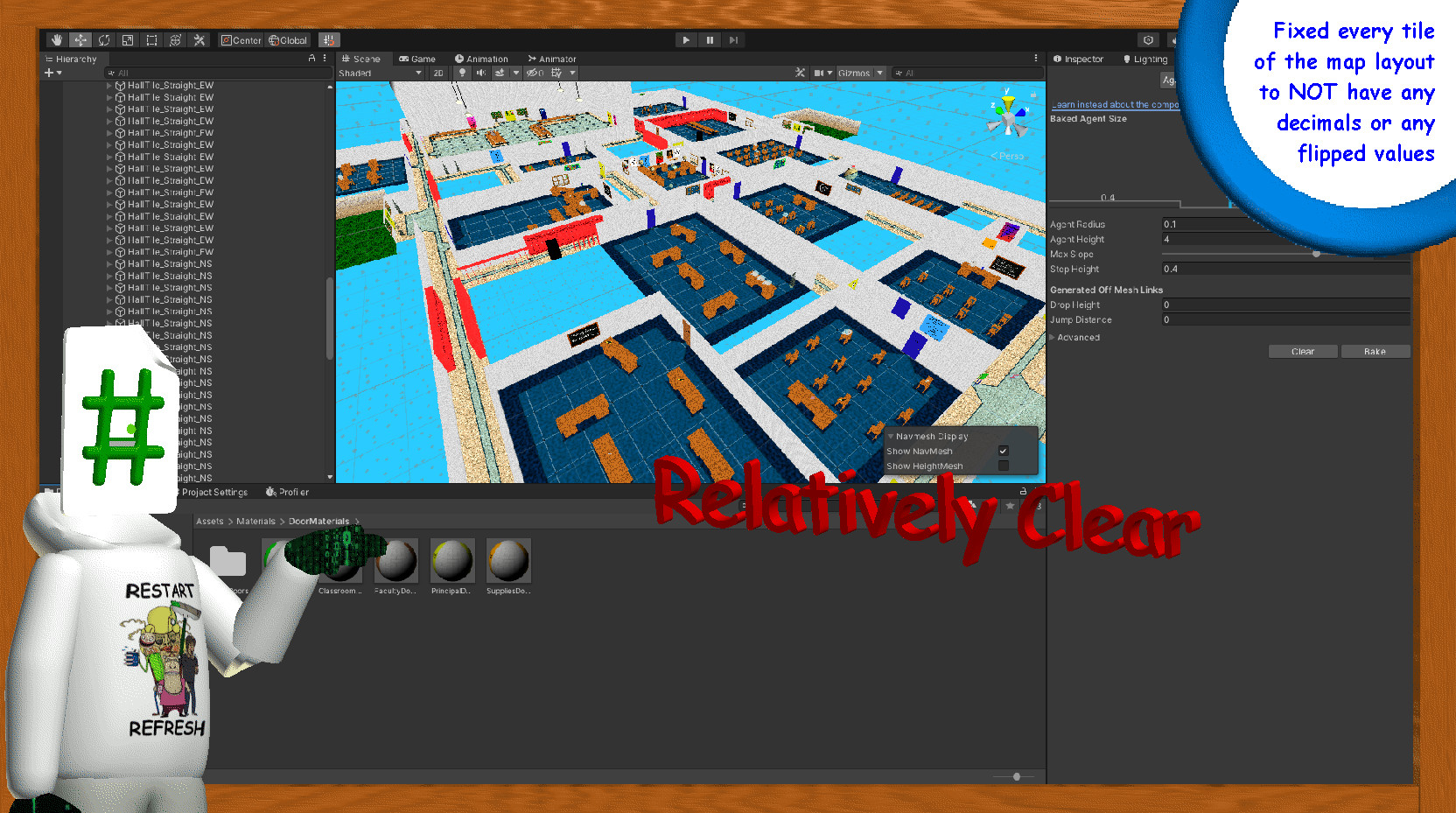Toggle 2D view mode
This screenshot has width=1456, height=813.
pyautogui.click(x=438, y=73)
